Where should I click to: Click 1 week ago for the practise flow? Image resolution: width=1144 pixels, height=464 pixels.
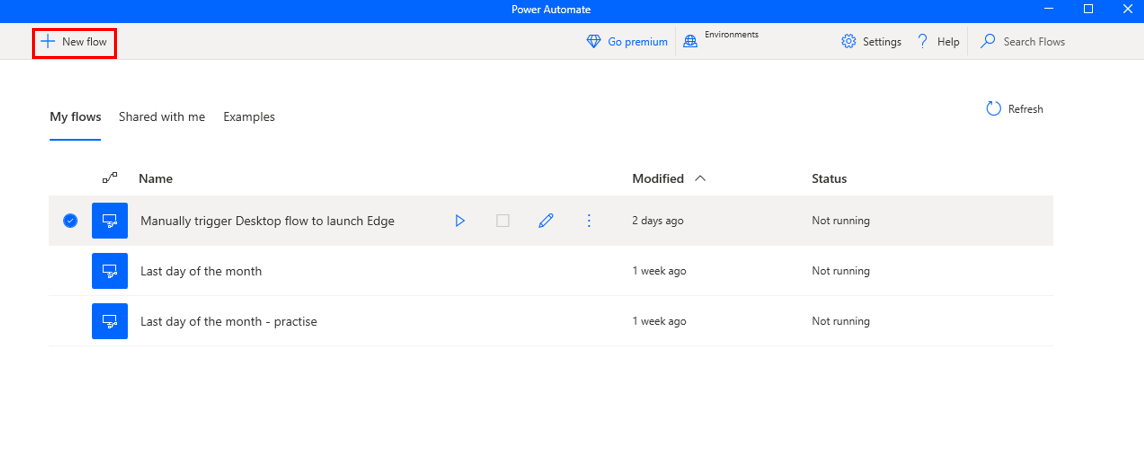[659, 322]
